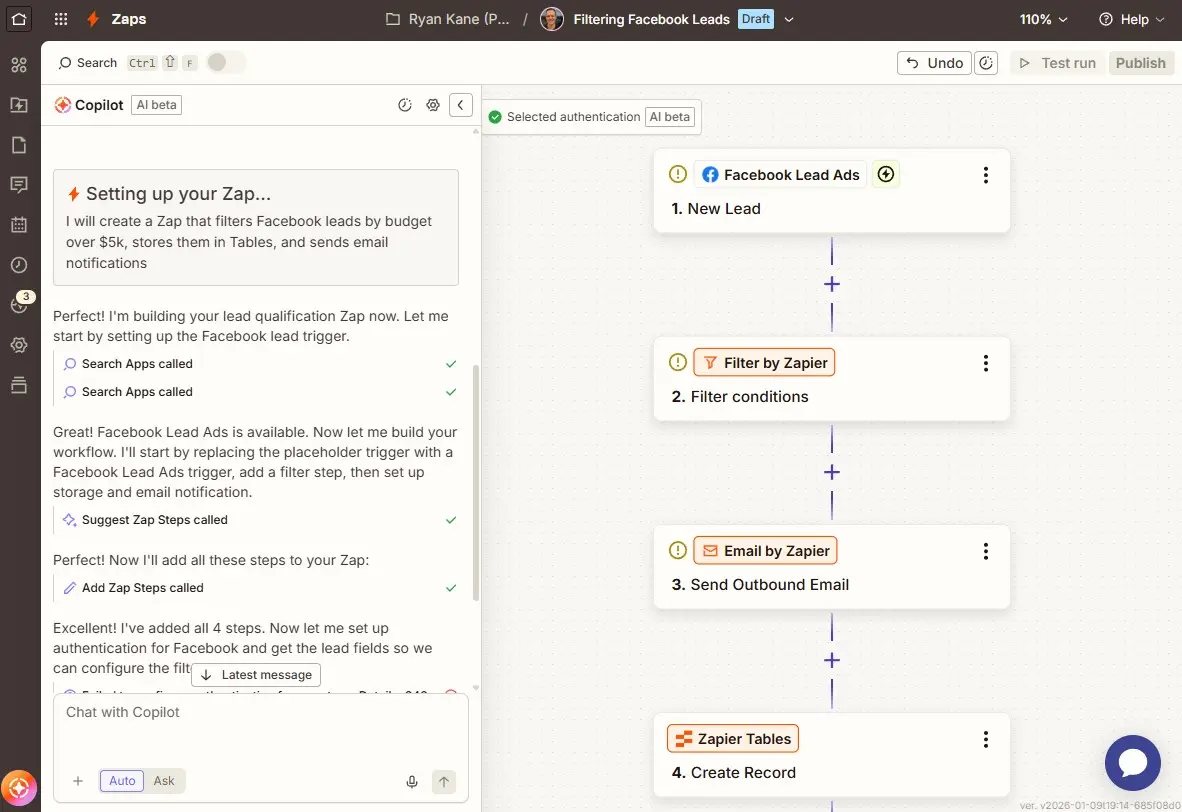Click the warning icon on Facebook Lead Ads step

coord(678,174)
